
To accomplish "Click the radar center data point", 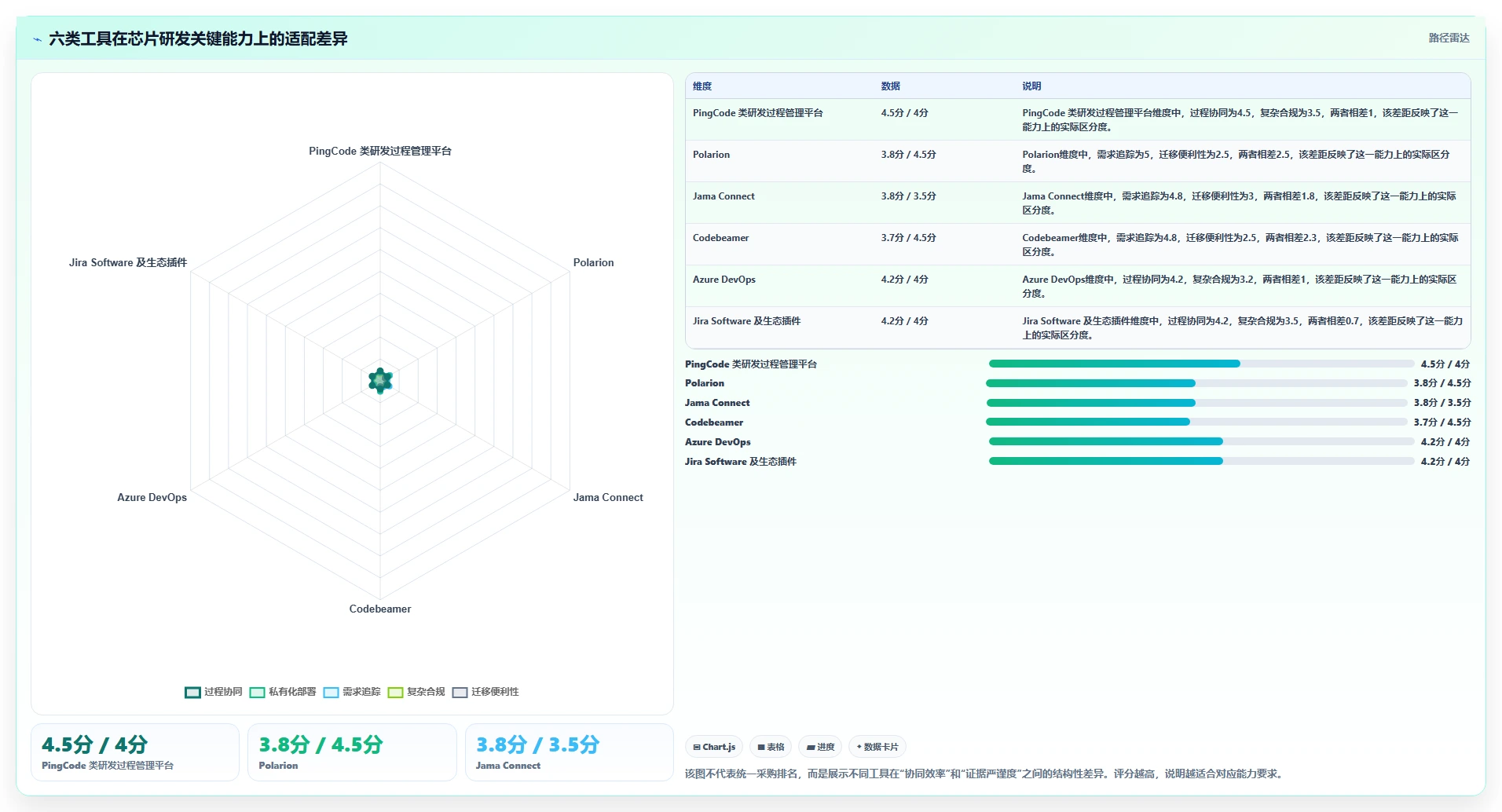I will tap(380, 381).
